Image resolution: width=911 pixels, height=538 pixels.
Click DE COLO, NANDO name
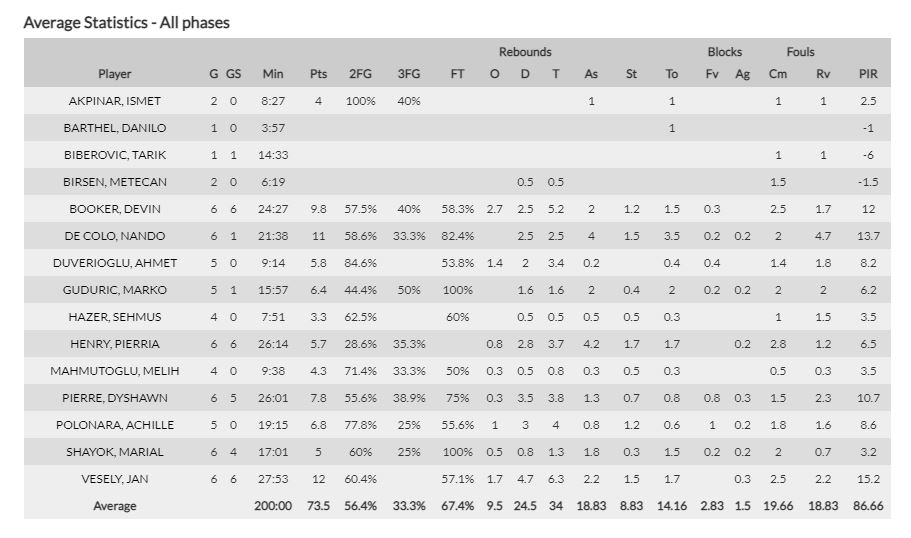point(115,236)
